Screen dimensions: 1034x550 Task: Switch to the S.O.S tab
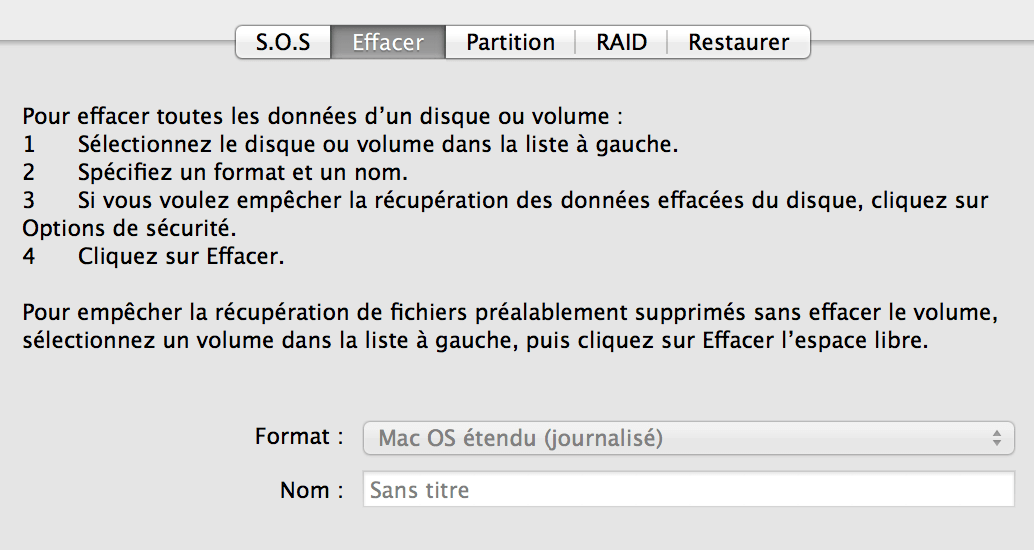[283, 42]
